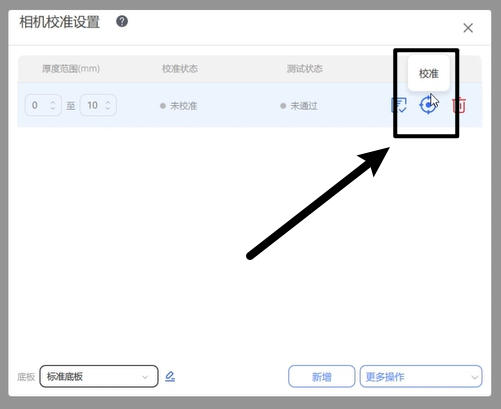Click the 测试状态 column header
Viewport: 501px width, 409px height.
[x=305, y=69]
